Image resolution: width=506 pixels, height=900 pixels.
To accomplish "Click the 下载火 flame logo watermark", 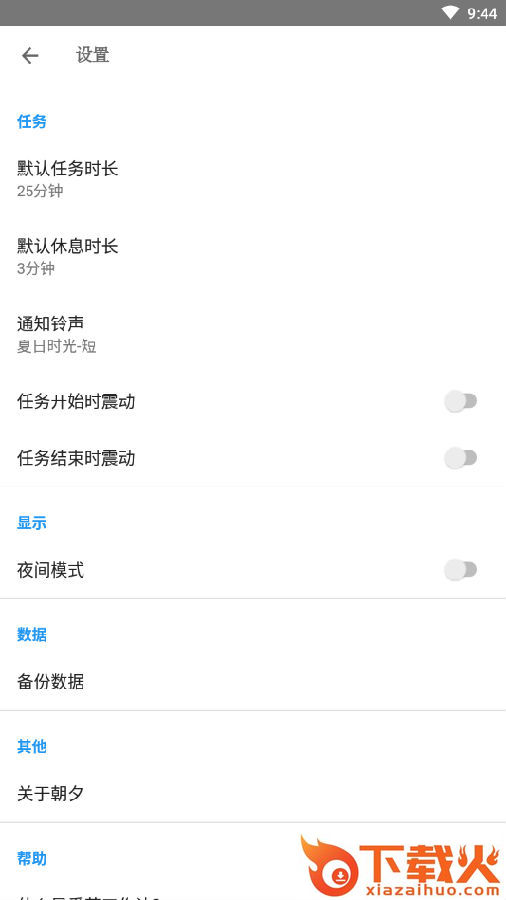I will point(401,867).
